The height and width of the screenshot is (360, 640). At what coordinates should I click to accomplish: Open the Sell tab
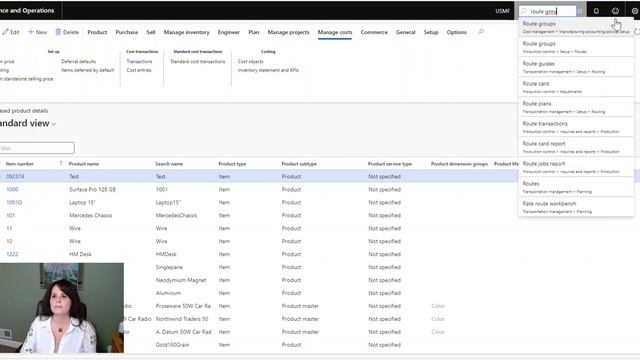[151, 32]
